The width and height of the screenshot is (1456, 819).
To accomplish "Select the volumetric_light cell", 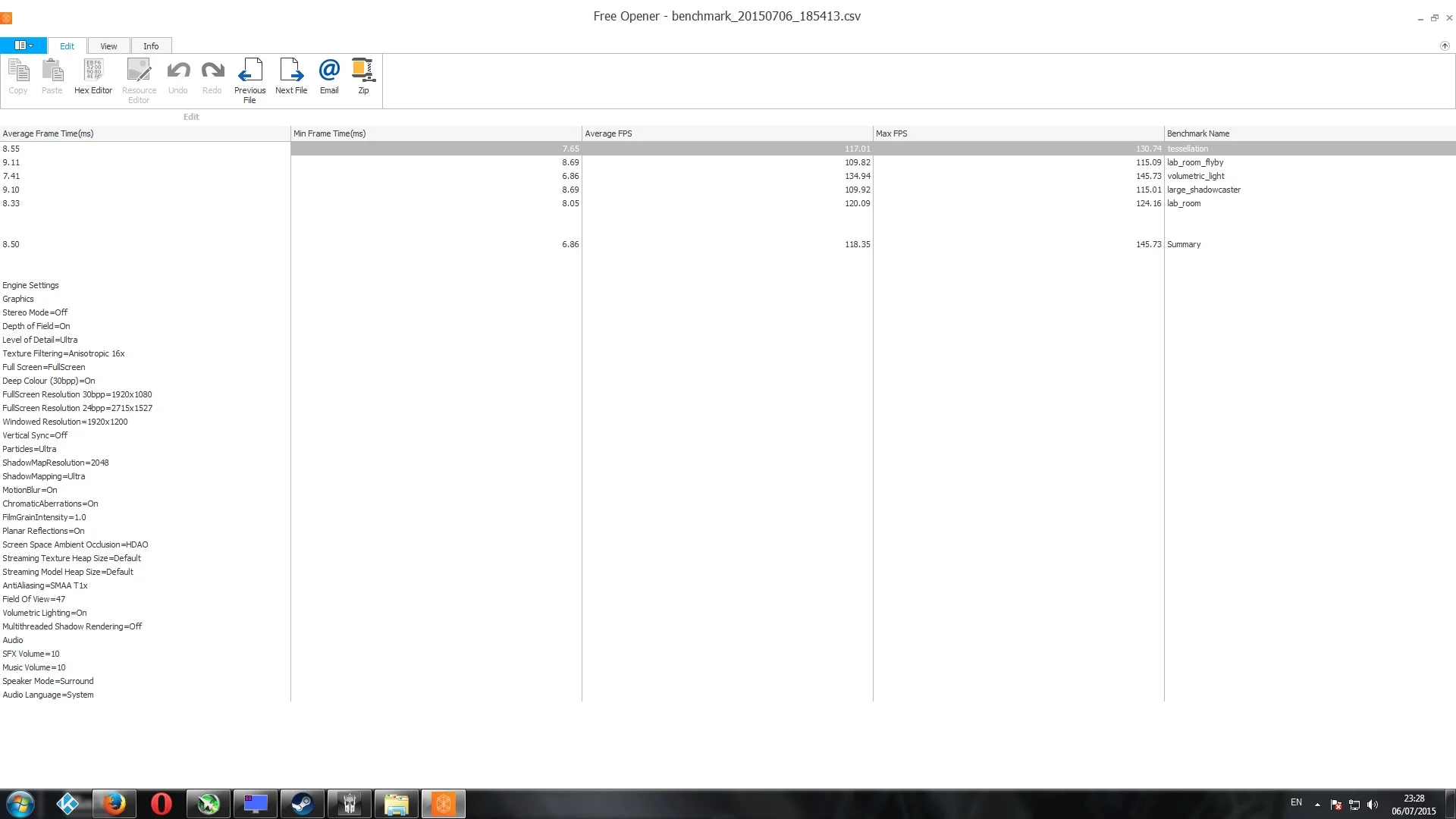I will click(1310, 176).
